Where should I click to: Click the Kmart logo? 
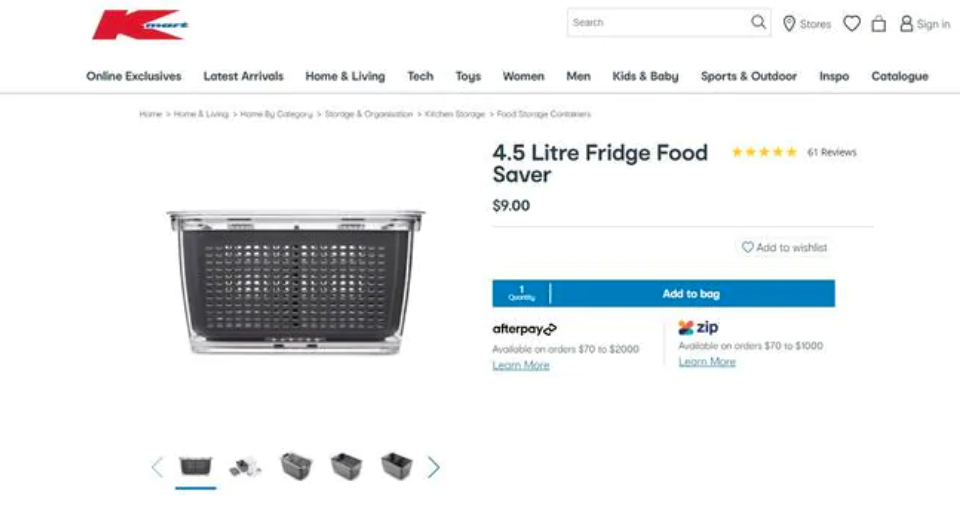click(140, 25)
